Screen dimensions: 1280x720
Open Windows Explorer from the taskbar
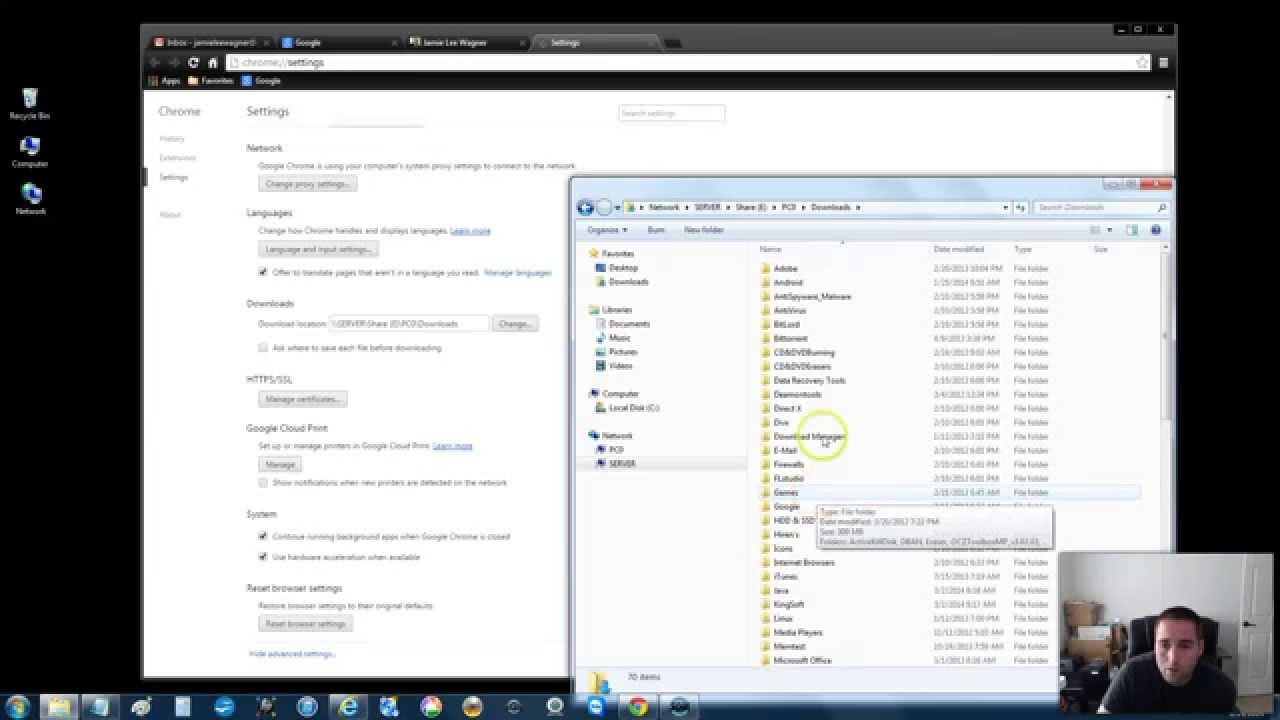[x=58, y=707]
